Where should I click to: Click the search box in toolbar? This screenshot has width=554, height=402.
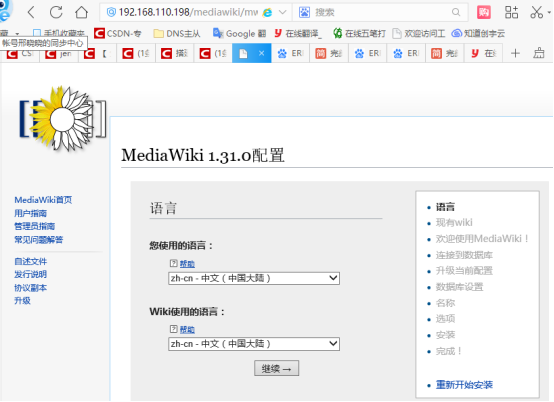pyautogui.click(x=380, y=12)
